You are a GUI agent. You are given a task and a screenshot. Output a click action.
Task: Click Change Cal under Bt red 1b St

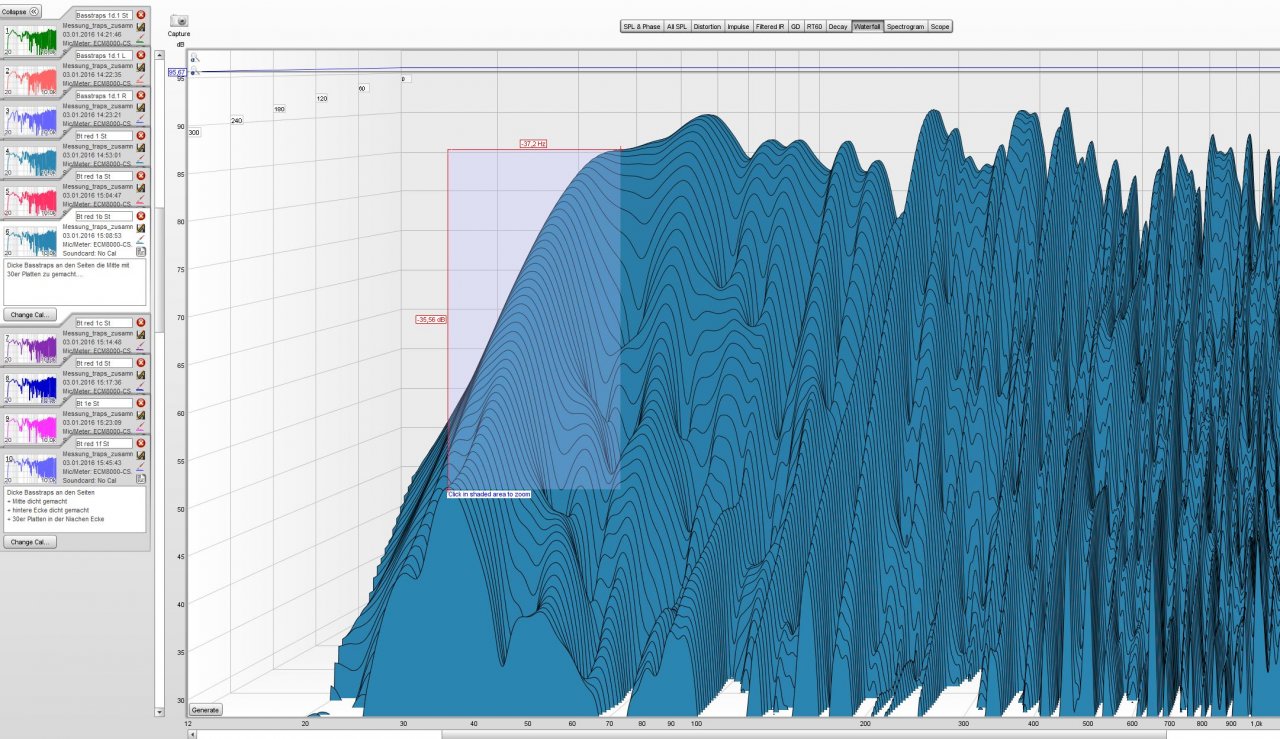coord(29,315)
